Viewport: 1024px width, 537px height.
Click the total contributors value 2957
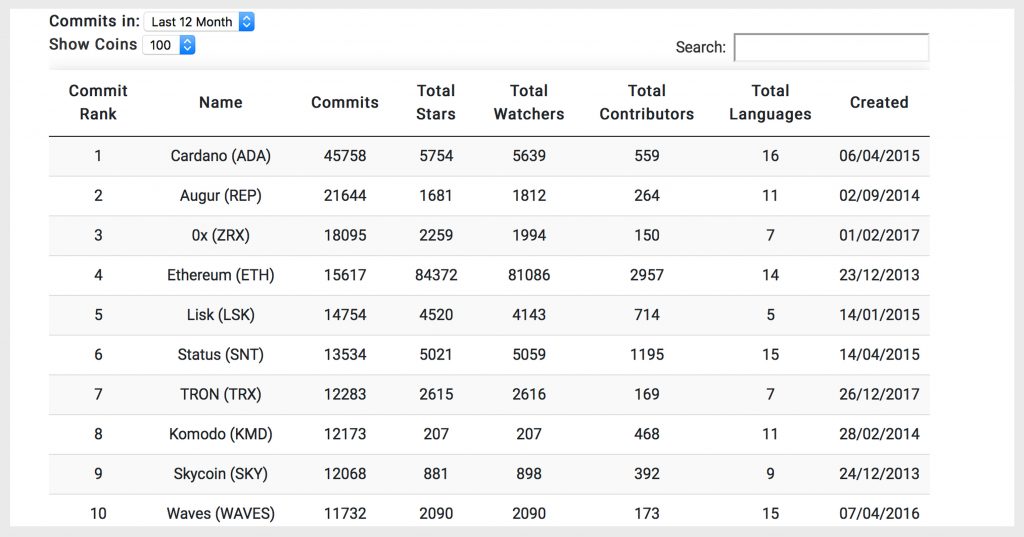point(647,275)
